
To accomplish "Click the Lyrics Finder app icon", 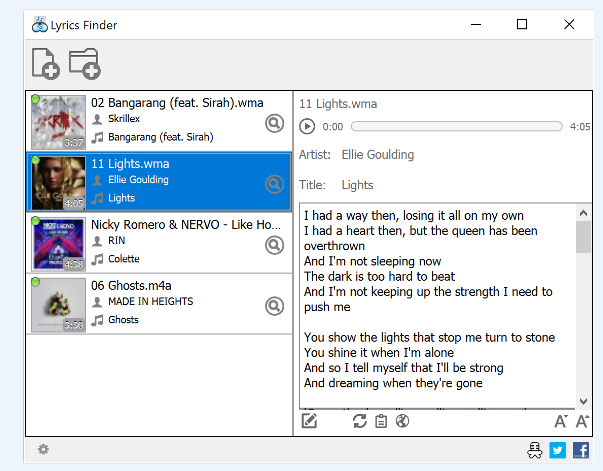I will pos(39,25).
